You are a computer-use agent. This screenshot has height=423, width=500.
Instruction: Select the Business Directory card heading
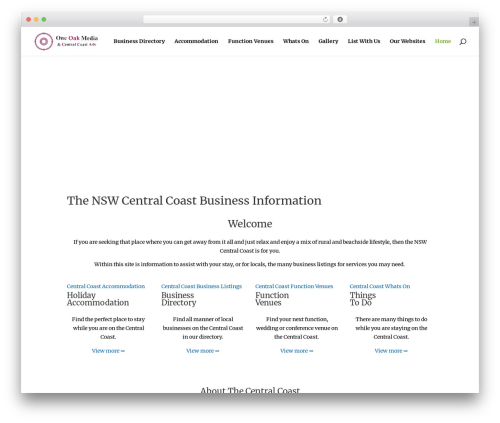pyautogui.click(x=179, y=299)
